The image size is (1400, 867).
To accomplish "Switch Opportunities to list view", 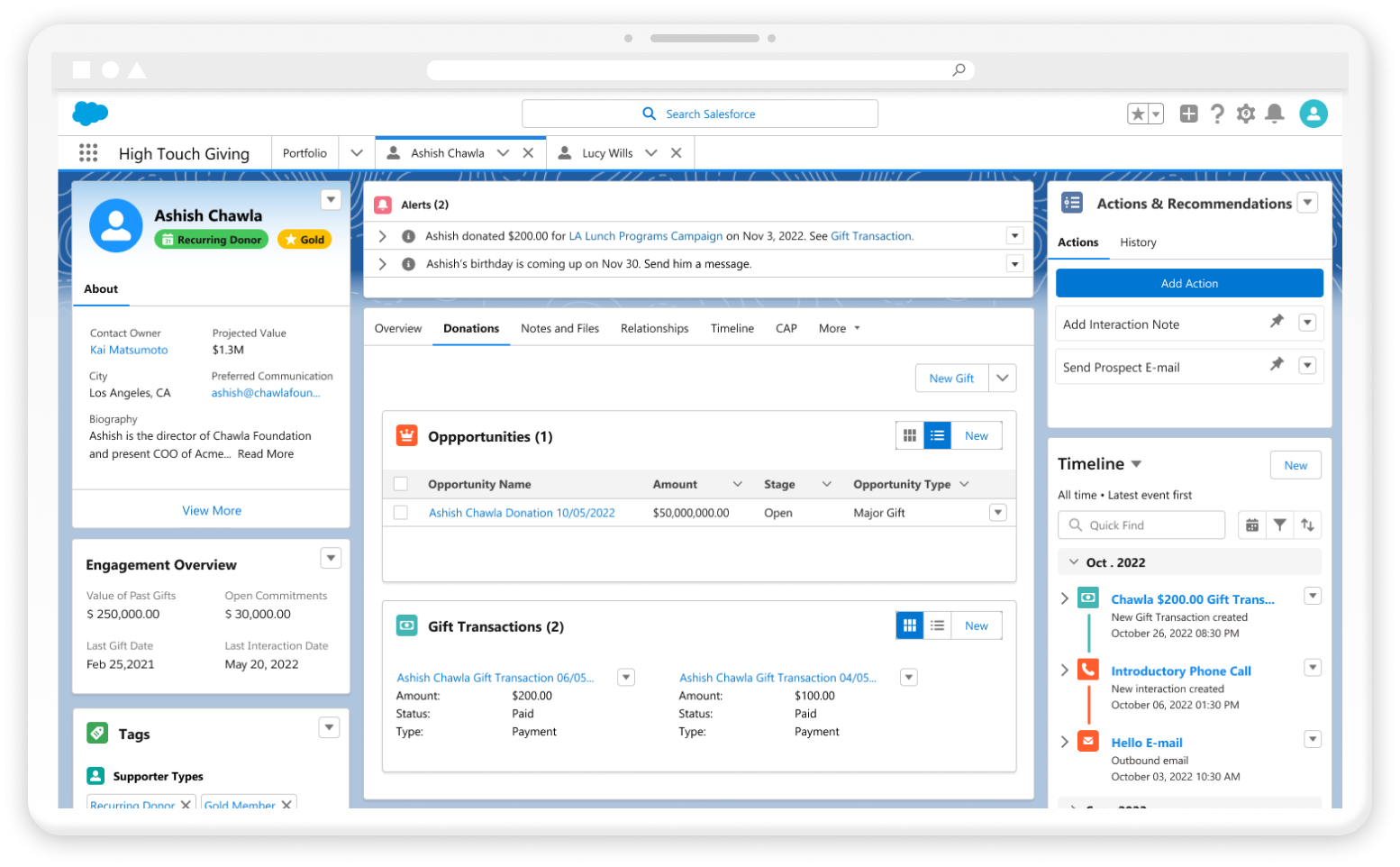I will coord(938,436).
